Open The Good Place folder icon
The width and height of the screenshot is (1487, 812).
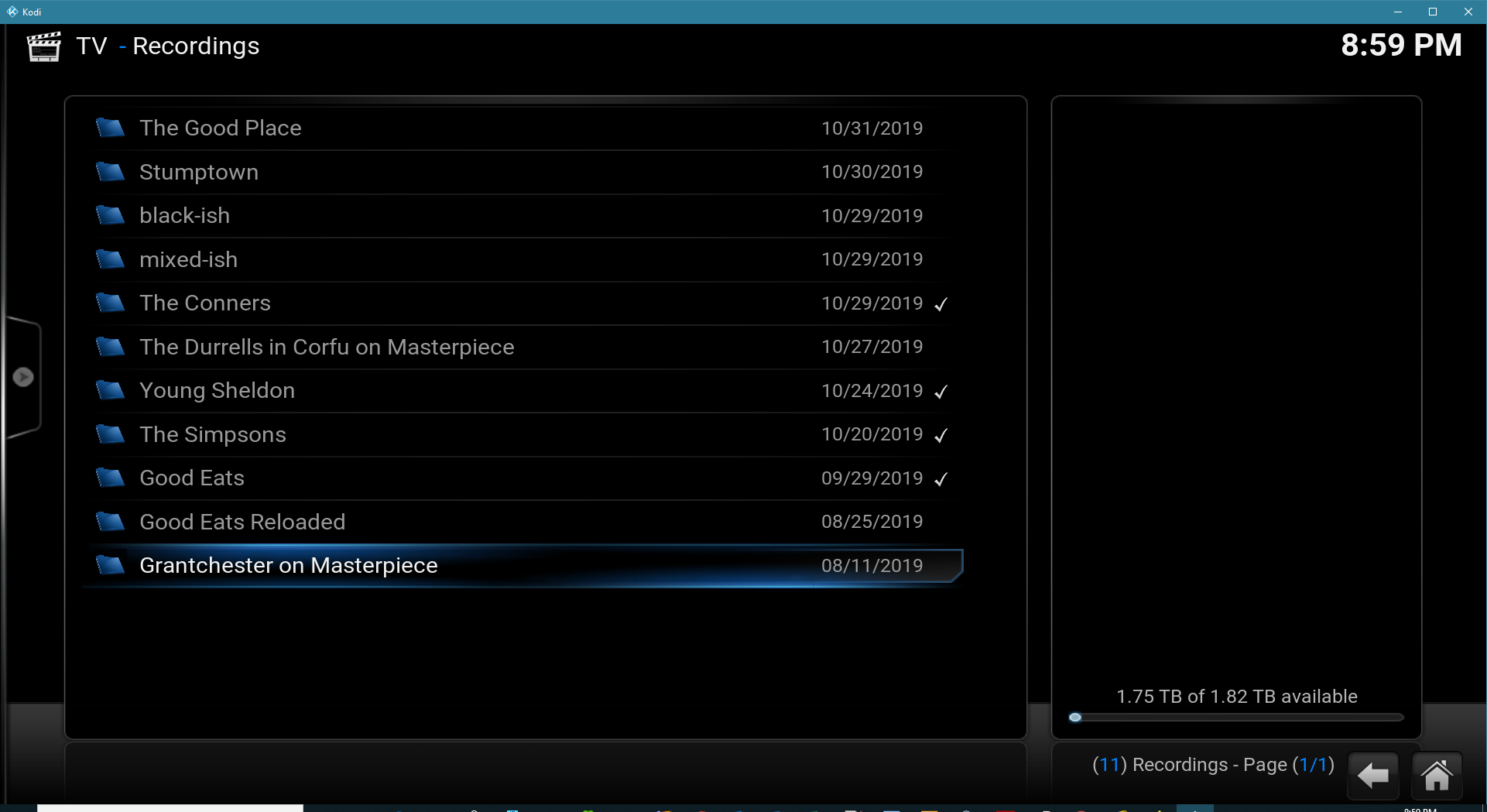(x=110, y=128)
